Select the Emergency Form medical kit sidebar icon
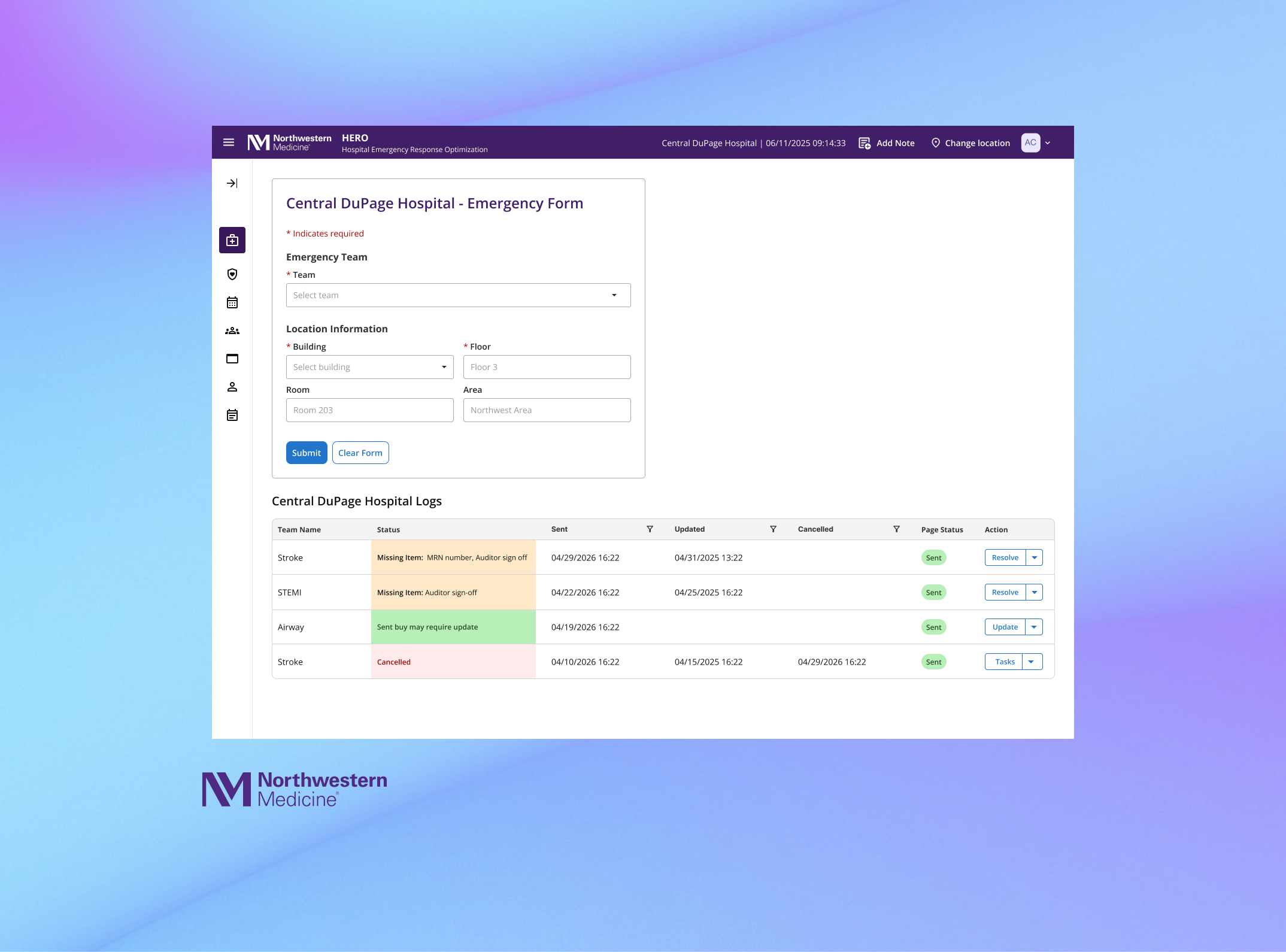 tap(232, 239)
